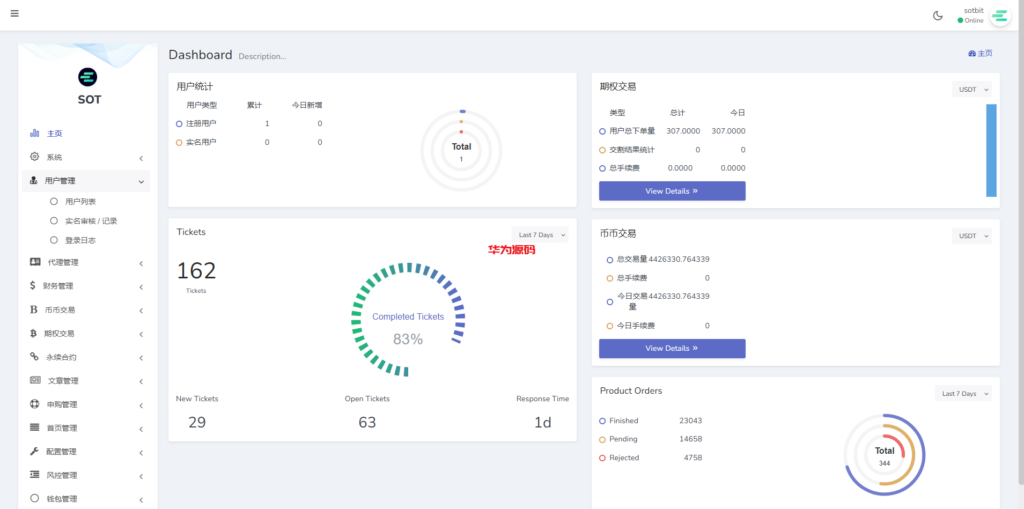
Task: Select 实名审核 / 记录 radio circle
Action: [54, 221]
